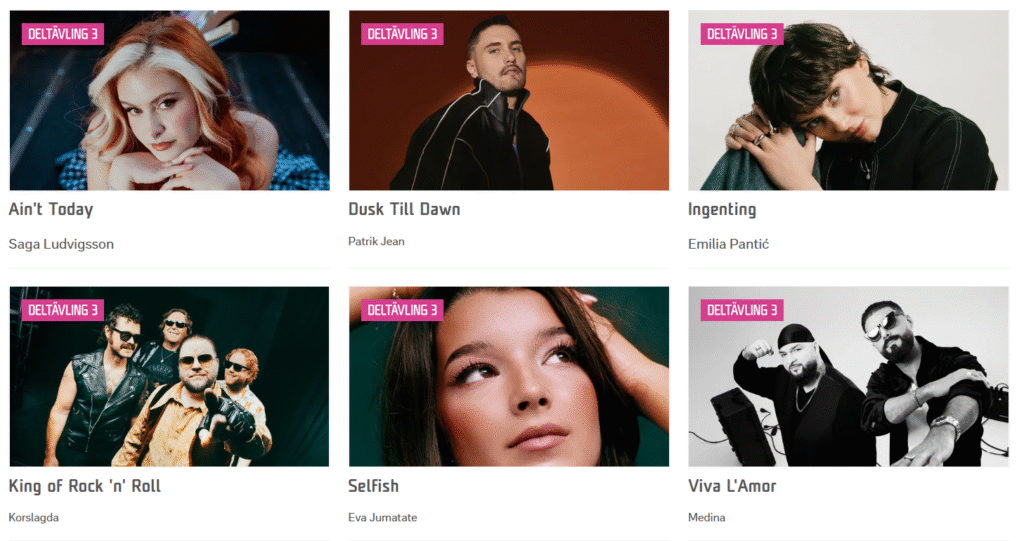Open the Ain't Today song thumbnail
This screenshot has height=541, width=1024.
point(169,100)
